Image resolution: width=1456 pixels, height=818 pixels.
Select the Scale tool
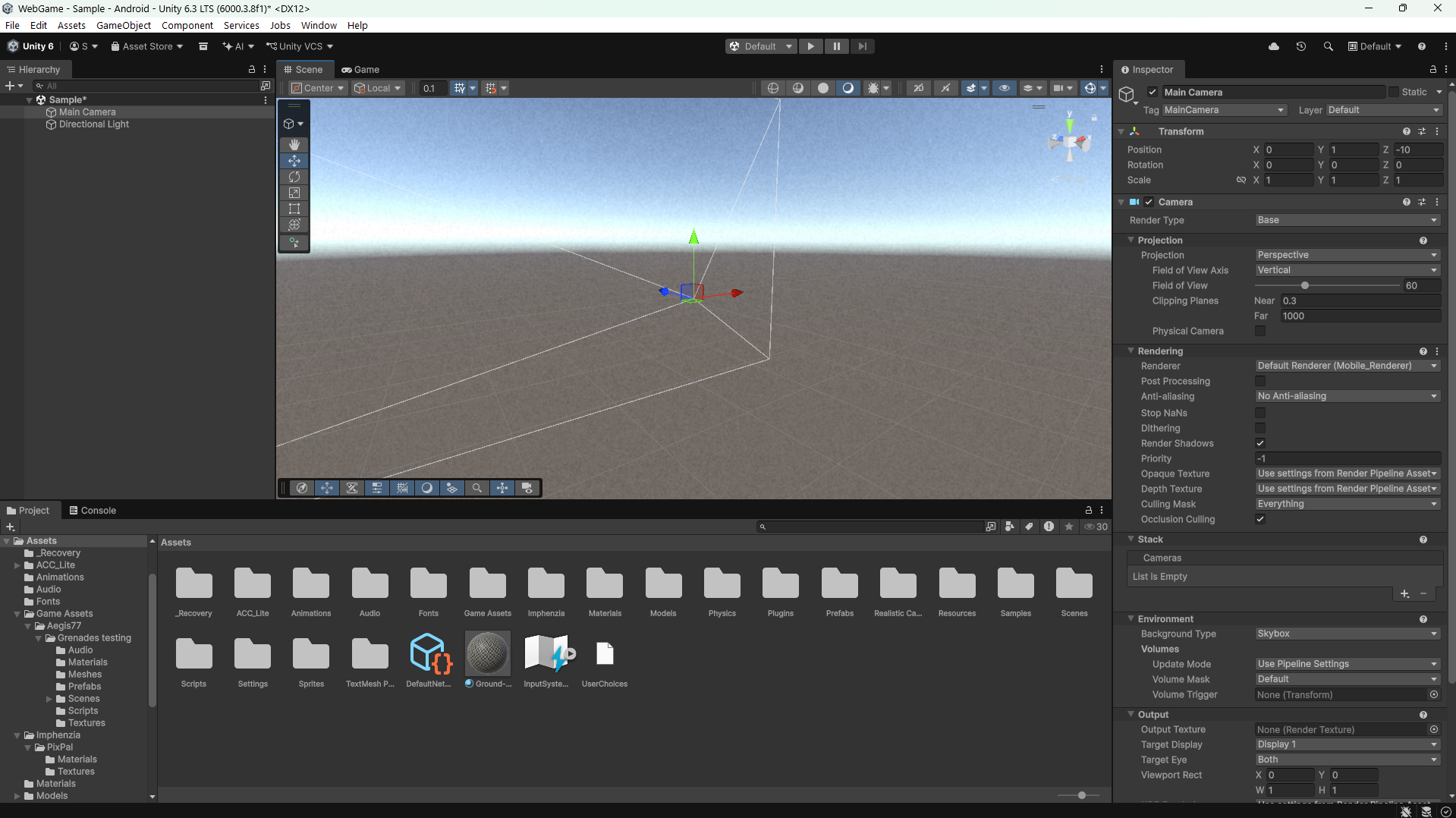pos(294,193)
